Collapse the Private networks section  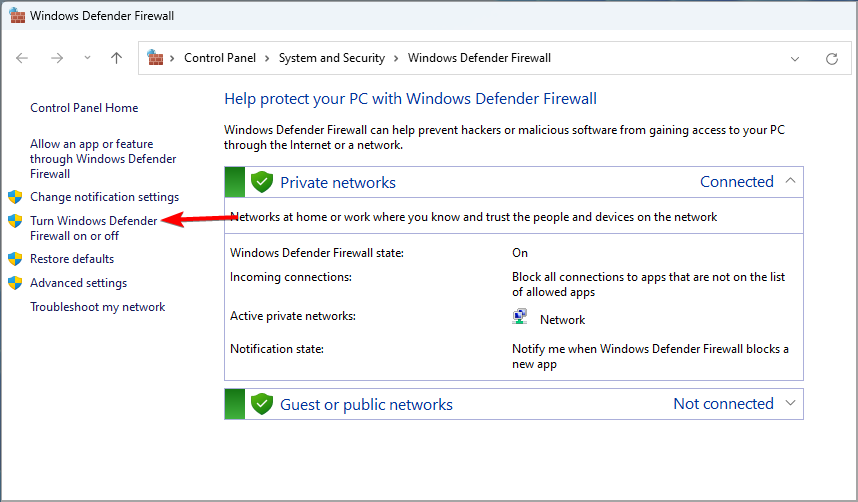(x=790, y=181)
